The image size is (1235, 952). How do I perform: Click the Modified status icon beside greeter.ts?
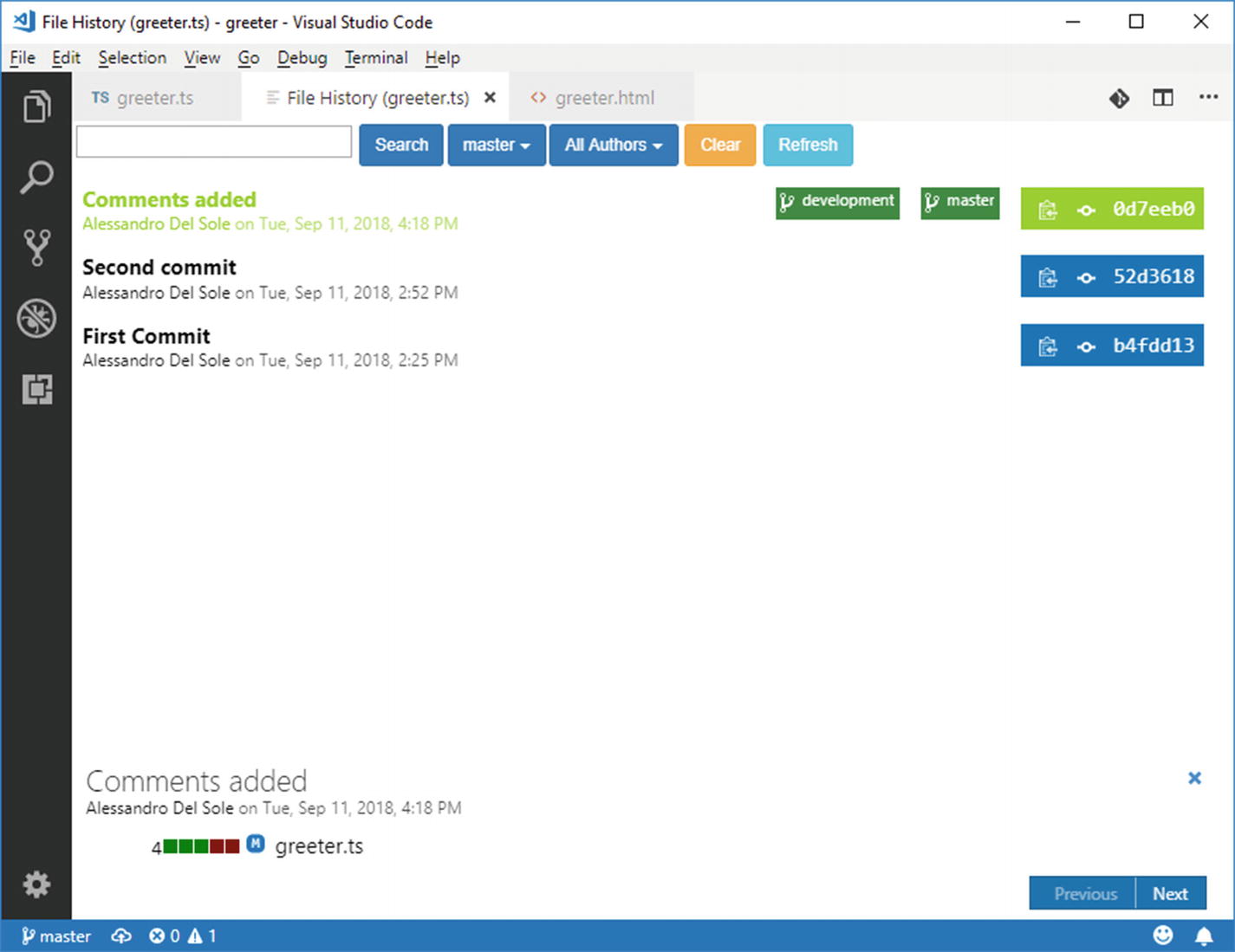pos(256,843)
